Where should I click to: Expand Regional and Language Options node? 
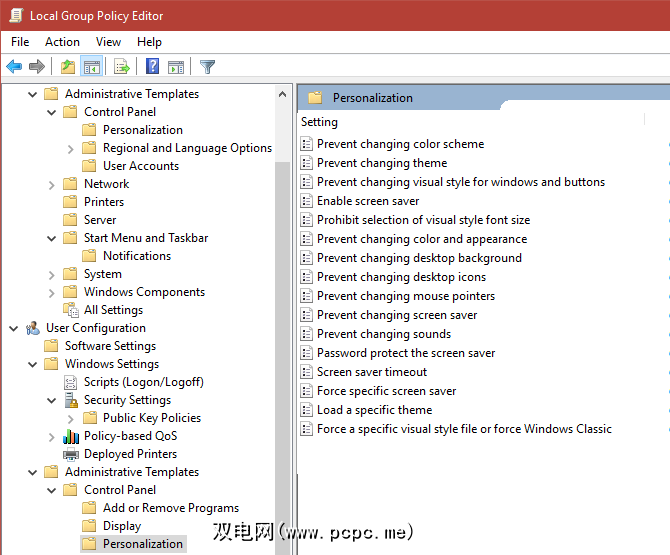pos(71,149)
